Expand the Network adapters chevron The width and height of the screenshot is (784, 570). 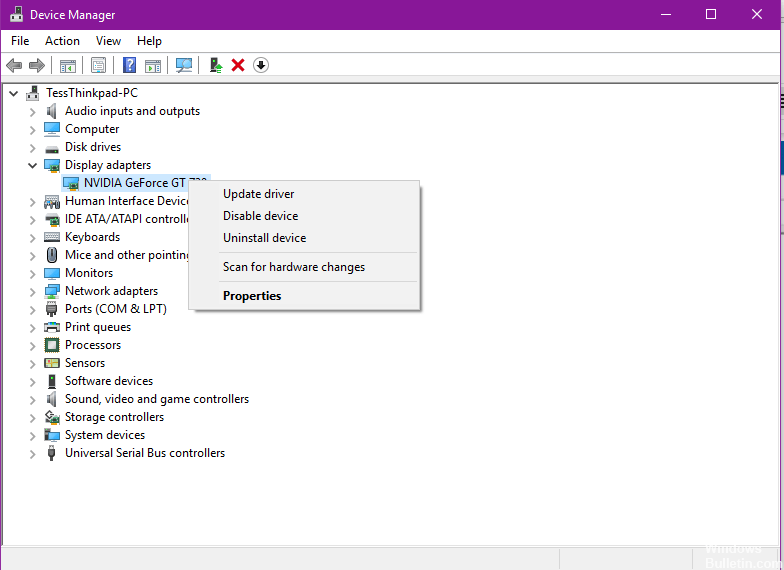click(32, 292)
